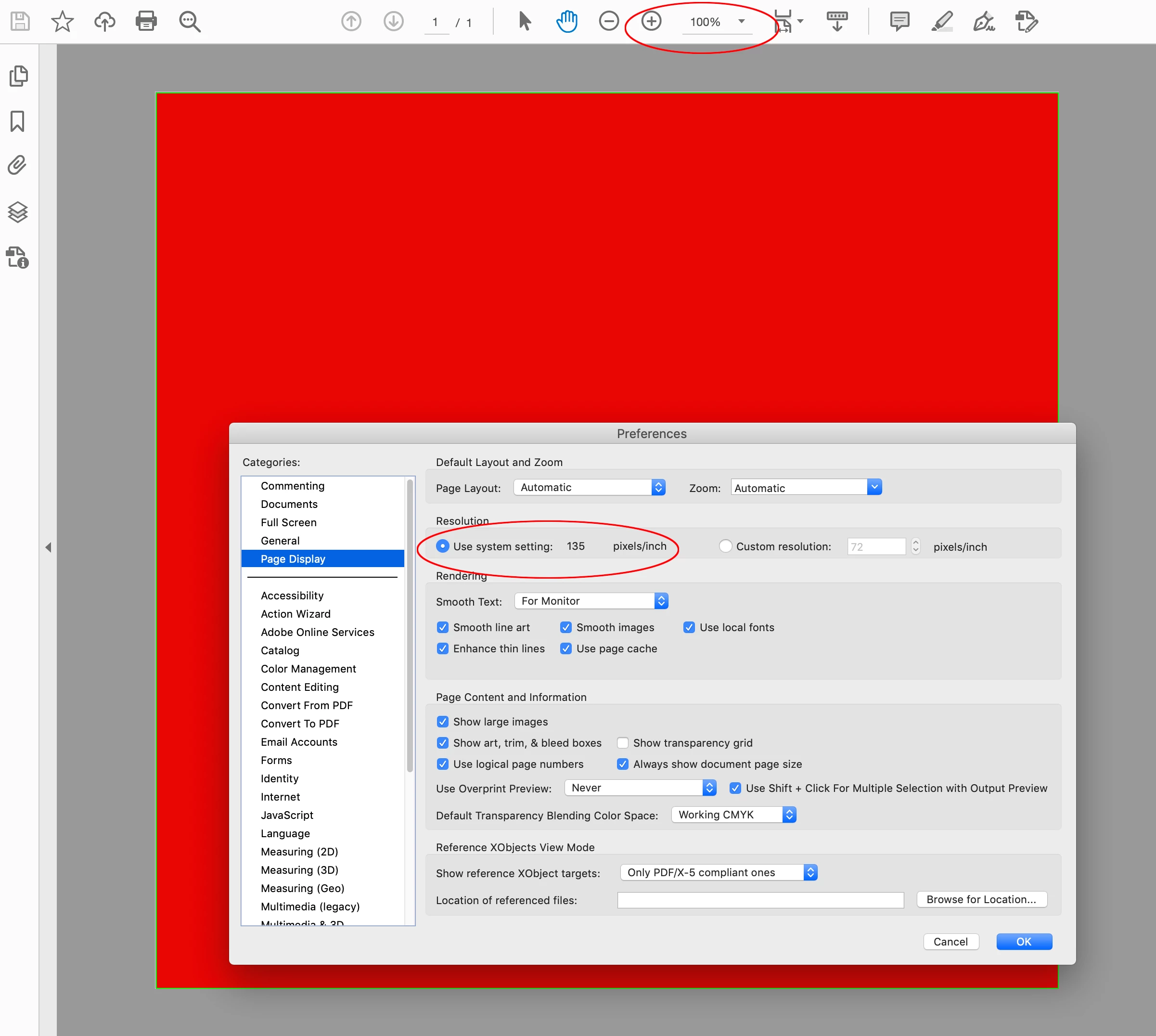Expand the Smooth Text dropdown

coord(591,601)
